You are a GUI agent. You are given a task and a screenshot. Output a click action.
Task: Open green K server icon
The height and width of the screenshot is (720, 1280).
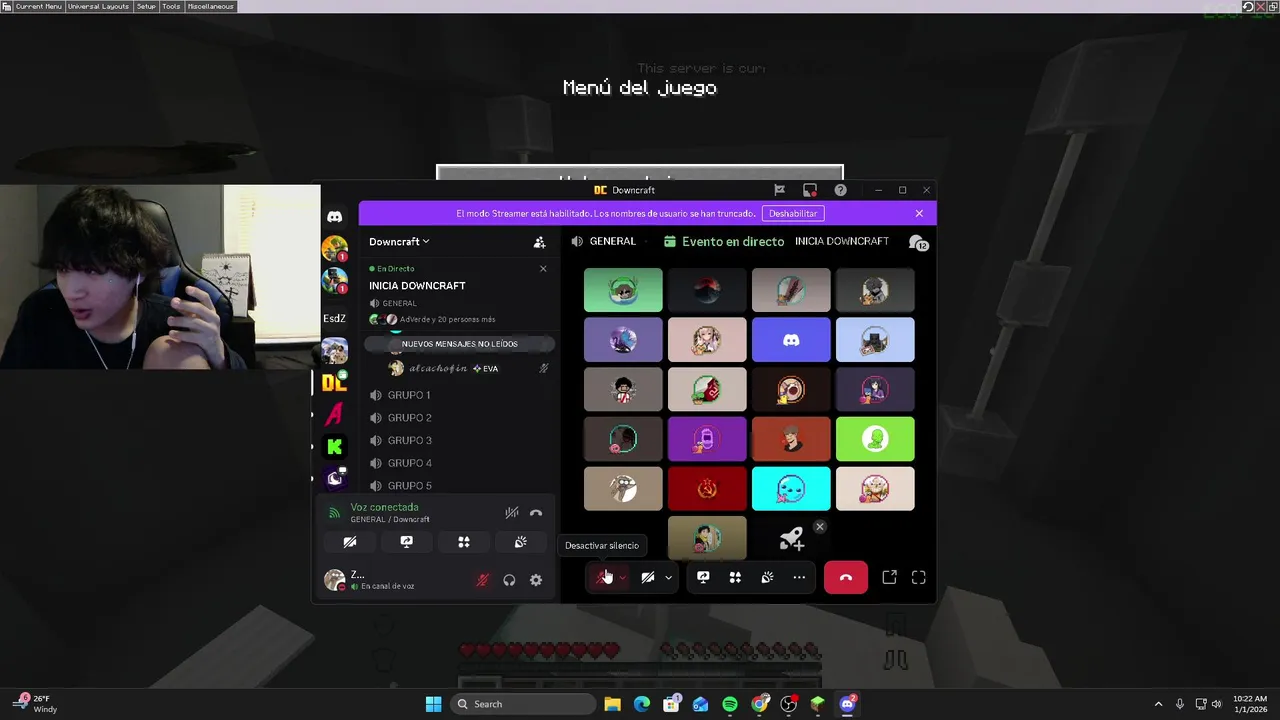[334, 446]
